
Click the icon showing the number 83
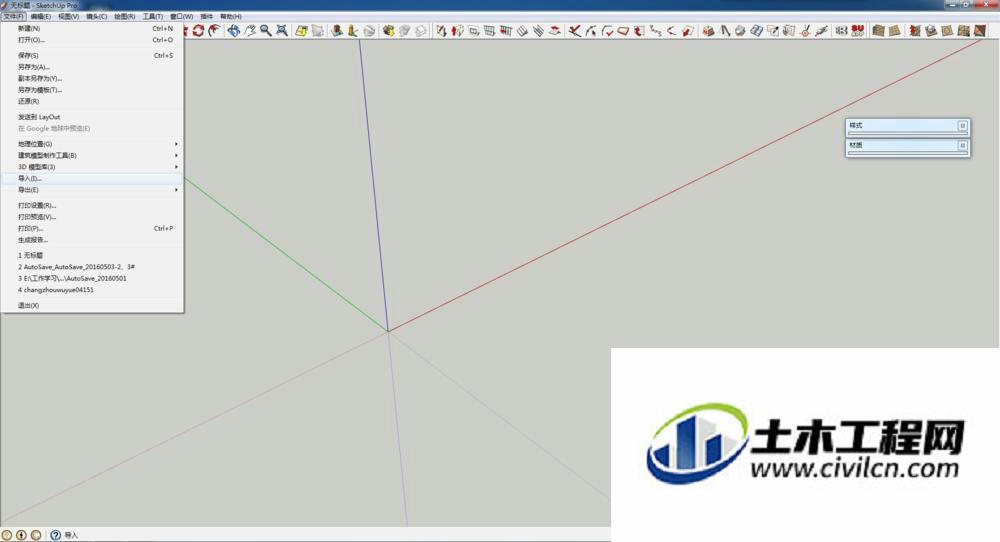[841, 31]
